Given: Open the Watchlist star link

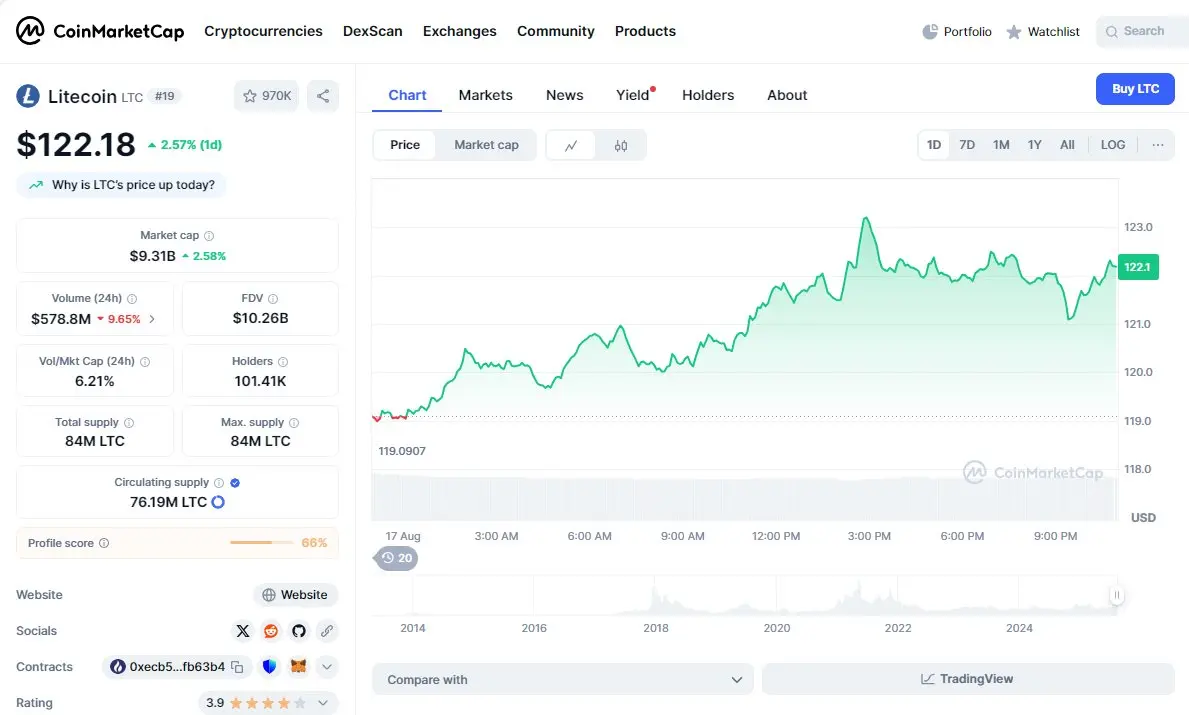Looking at the screenshot, I should pos(1043,32).
